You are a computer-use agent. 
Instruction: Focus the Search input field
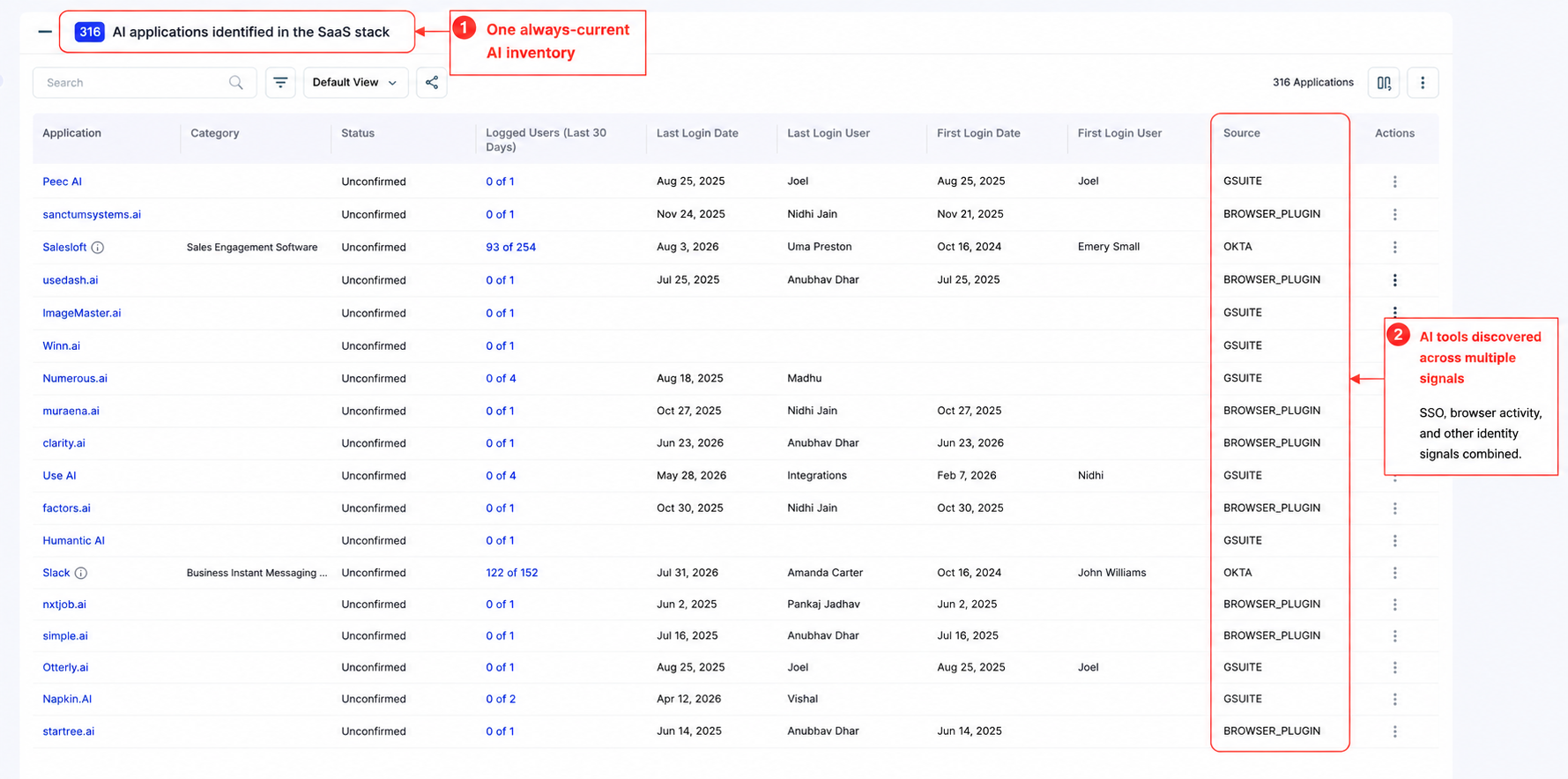[x=145, y=83]
